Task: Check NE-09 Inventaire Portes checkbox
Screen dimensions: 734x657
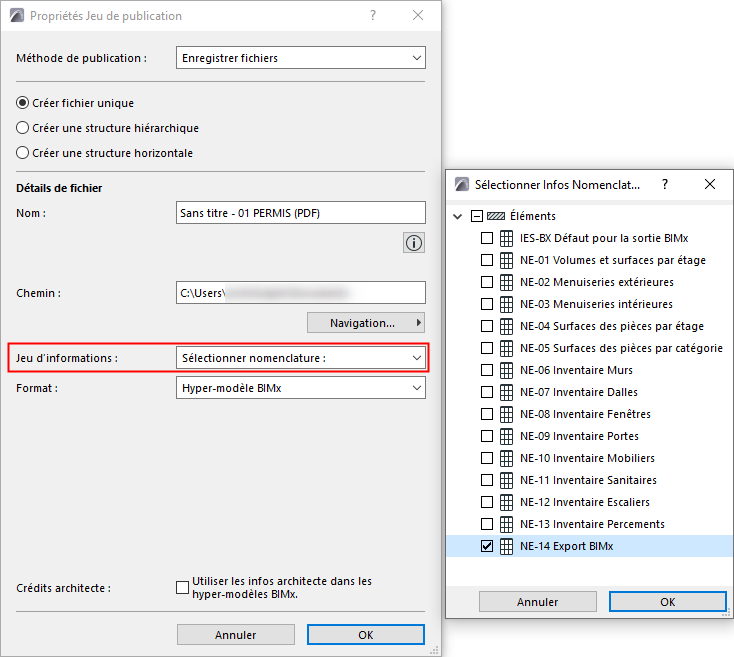Action: (487, 436)
